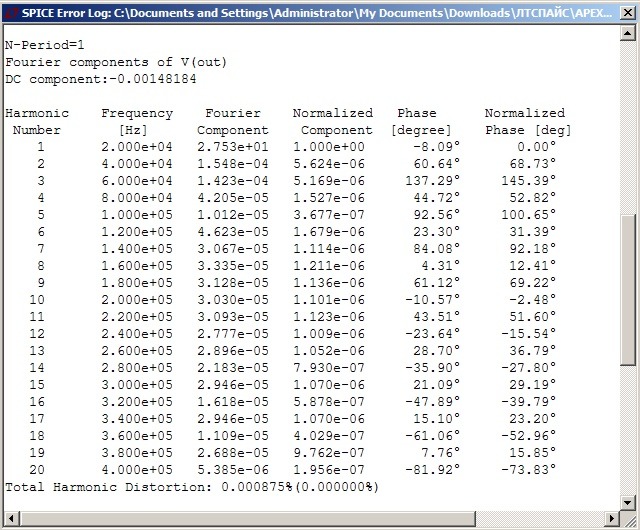Image resolution: width=640 pixels, height=530 pixels.
Task: Click the '[degree]' header label
Action: tap(421, 130)
